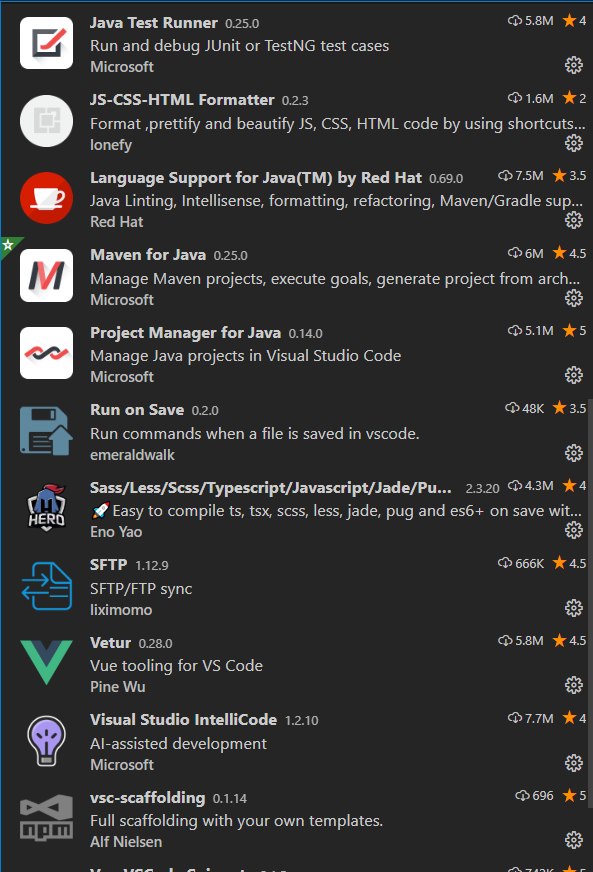593x872 pixels.
Task: Click publisher name Alf Nielsen
Action: point(126,842)
